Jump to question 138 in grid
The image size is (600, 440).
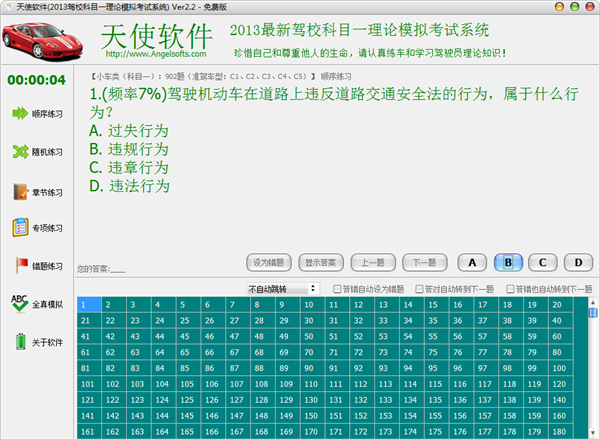(511, 400)
